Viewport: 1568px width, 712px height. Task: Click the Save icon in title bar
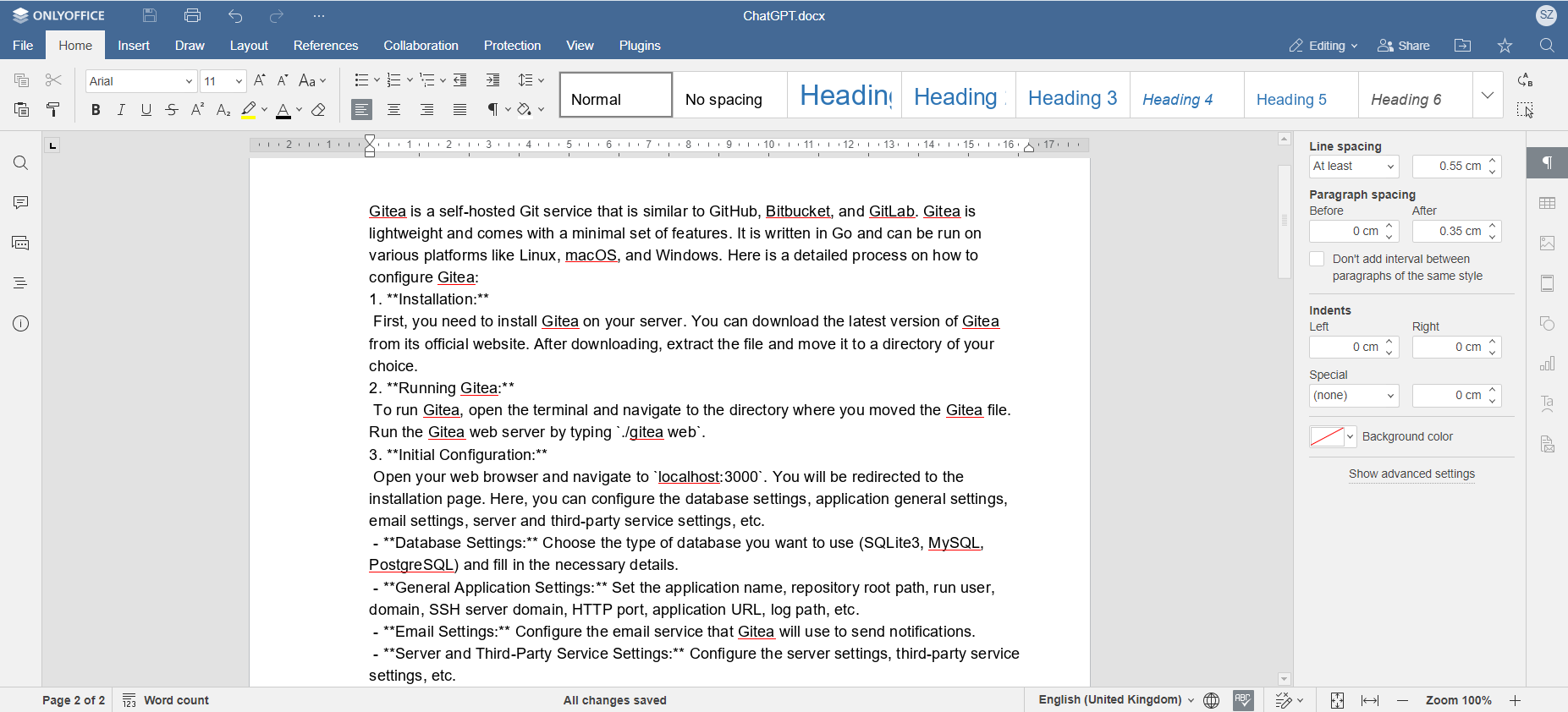pos(150,15)
